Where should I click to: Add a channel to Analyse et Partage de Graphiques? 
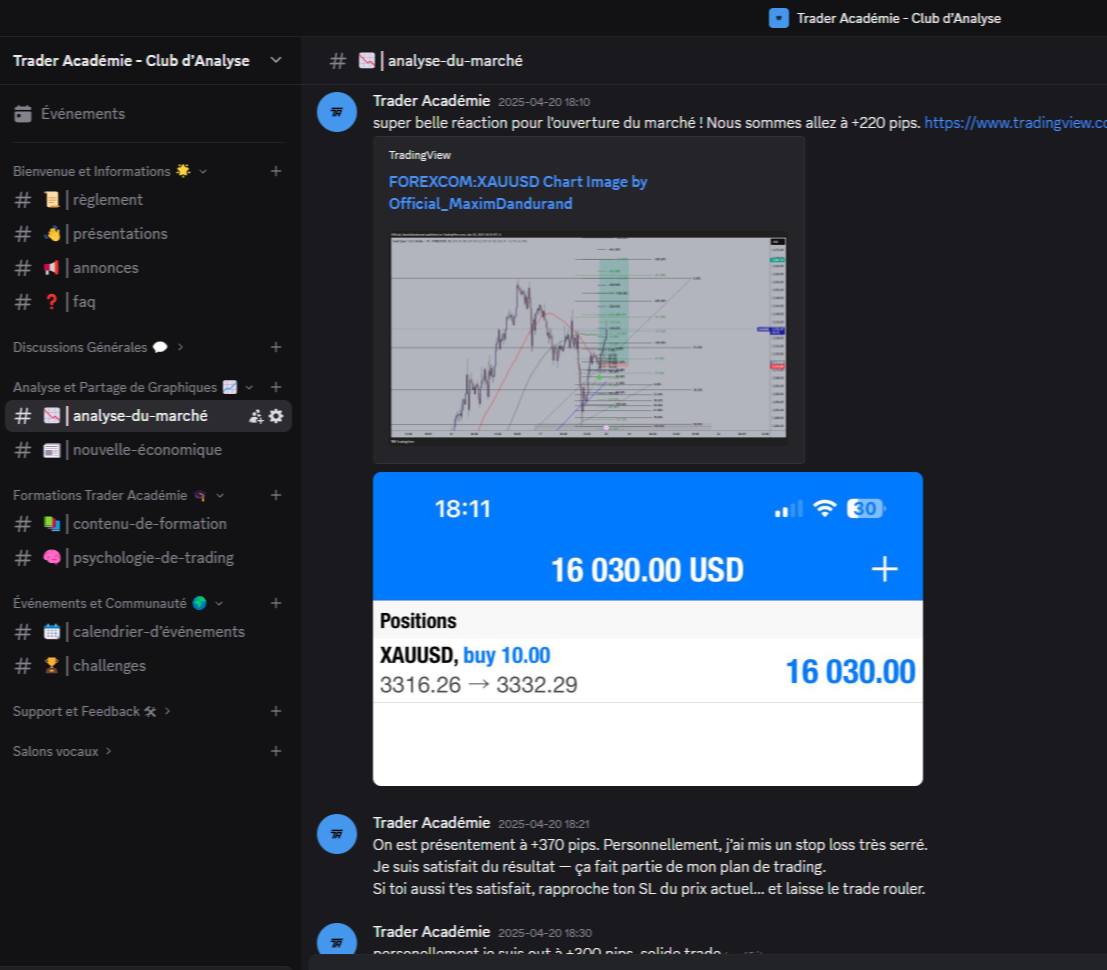coord(276,387)
